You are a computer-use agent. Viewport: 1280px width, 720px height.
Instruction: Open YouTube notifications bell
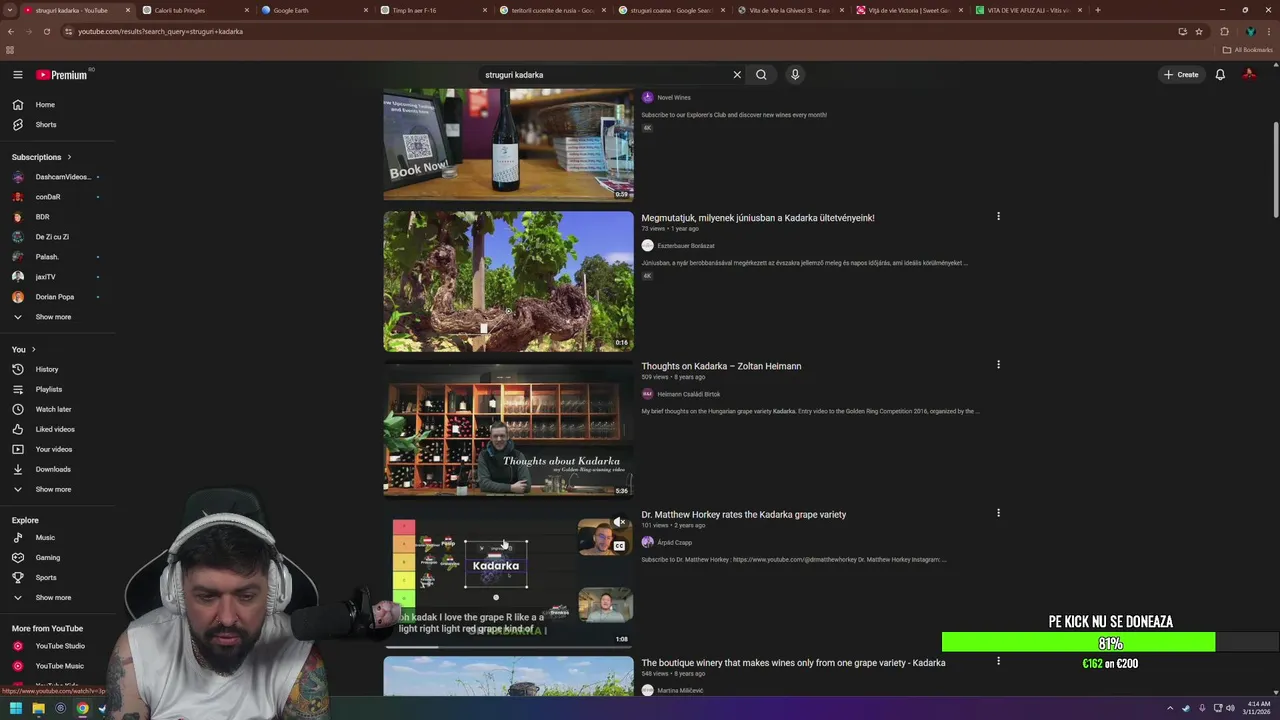coord(1220,75)
